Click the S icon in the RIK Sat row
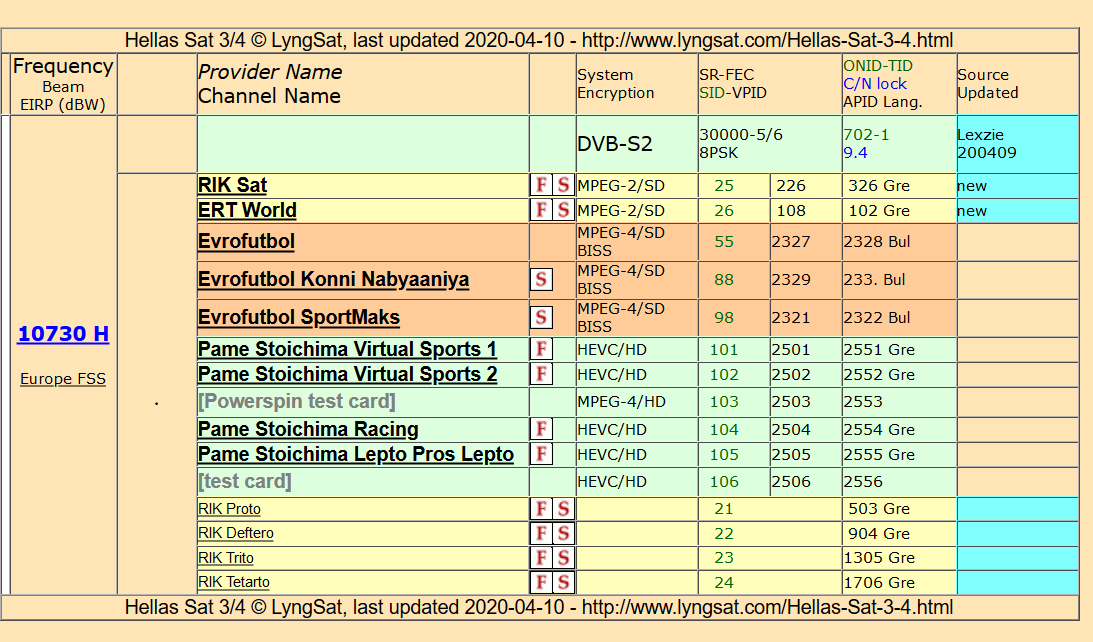 [563, 185]
